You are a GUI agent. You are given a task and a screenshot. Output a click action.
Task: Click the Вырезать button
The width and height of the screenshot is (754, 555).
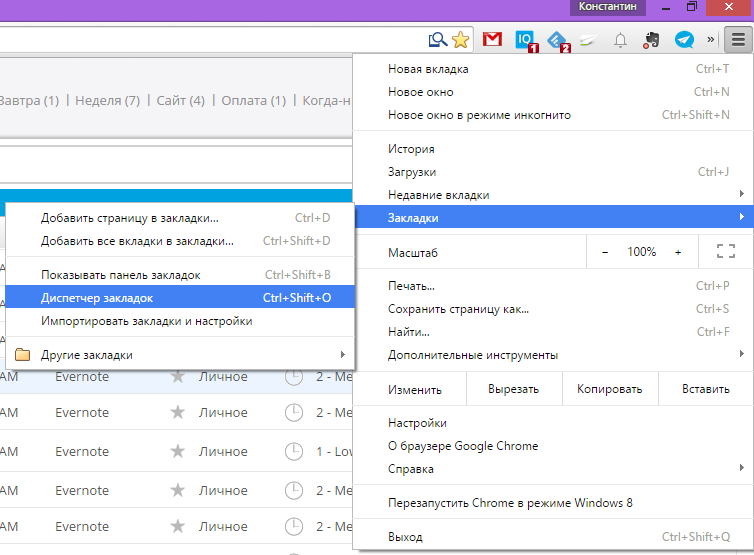coord(514,389)
